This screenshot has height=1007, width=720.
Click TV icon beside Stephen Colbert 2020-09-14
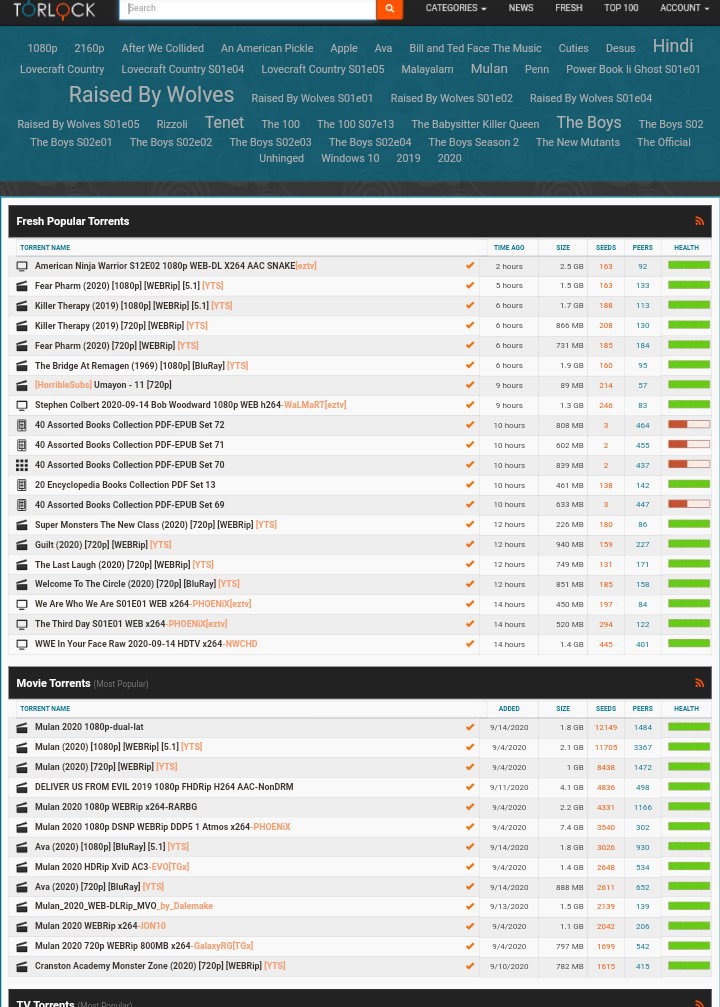click(22, 405)
